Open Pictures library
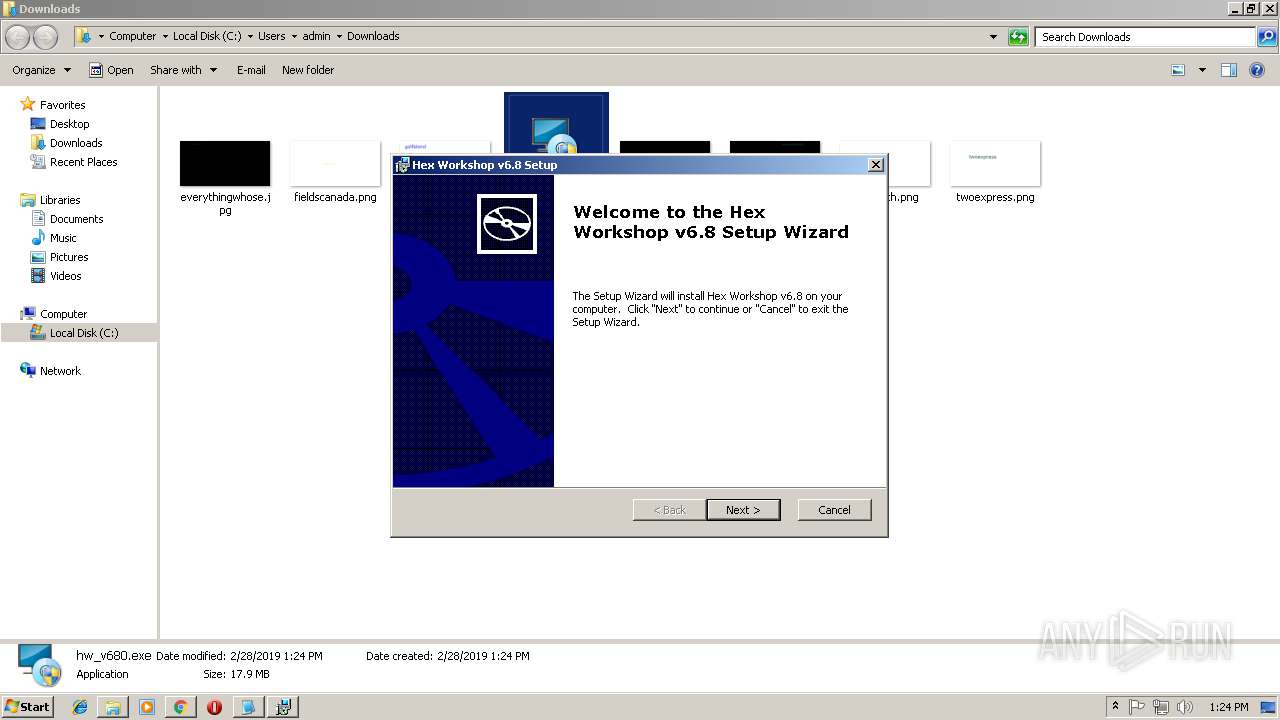The height and width of the screenshot is (720, 1280). tap(69, 257)
